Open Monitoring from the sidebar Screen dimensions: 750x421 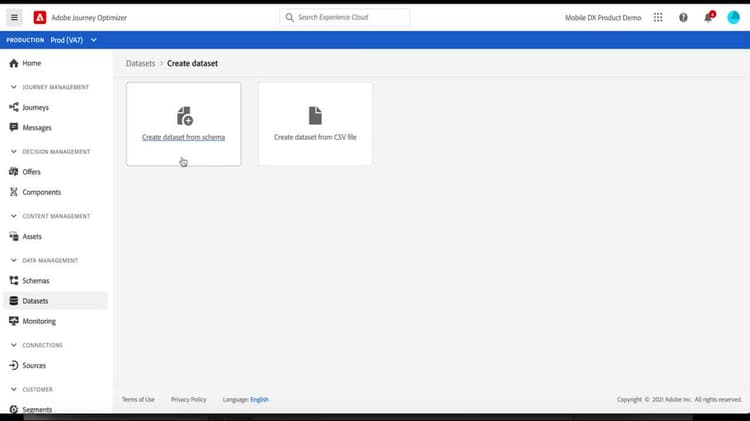(x=39, y=321)
